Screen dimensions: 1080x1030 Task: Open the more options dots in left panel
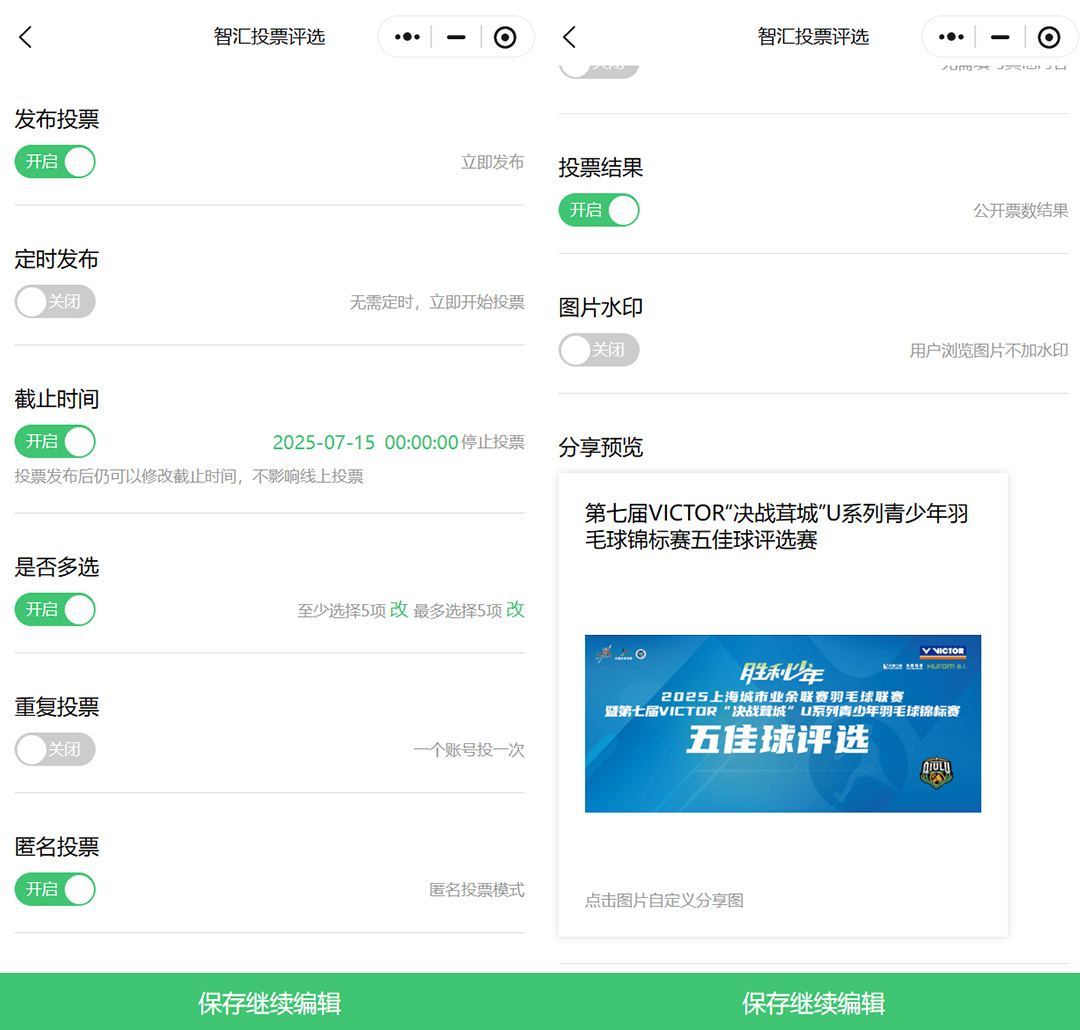click(x=407, y=37)
